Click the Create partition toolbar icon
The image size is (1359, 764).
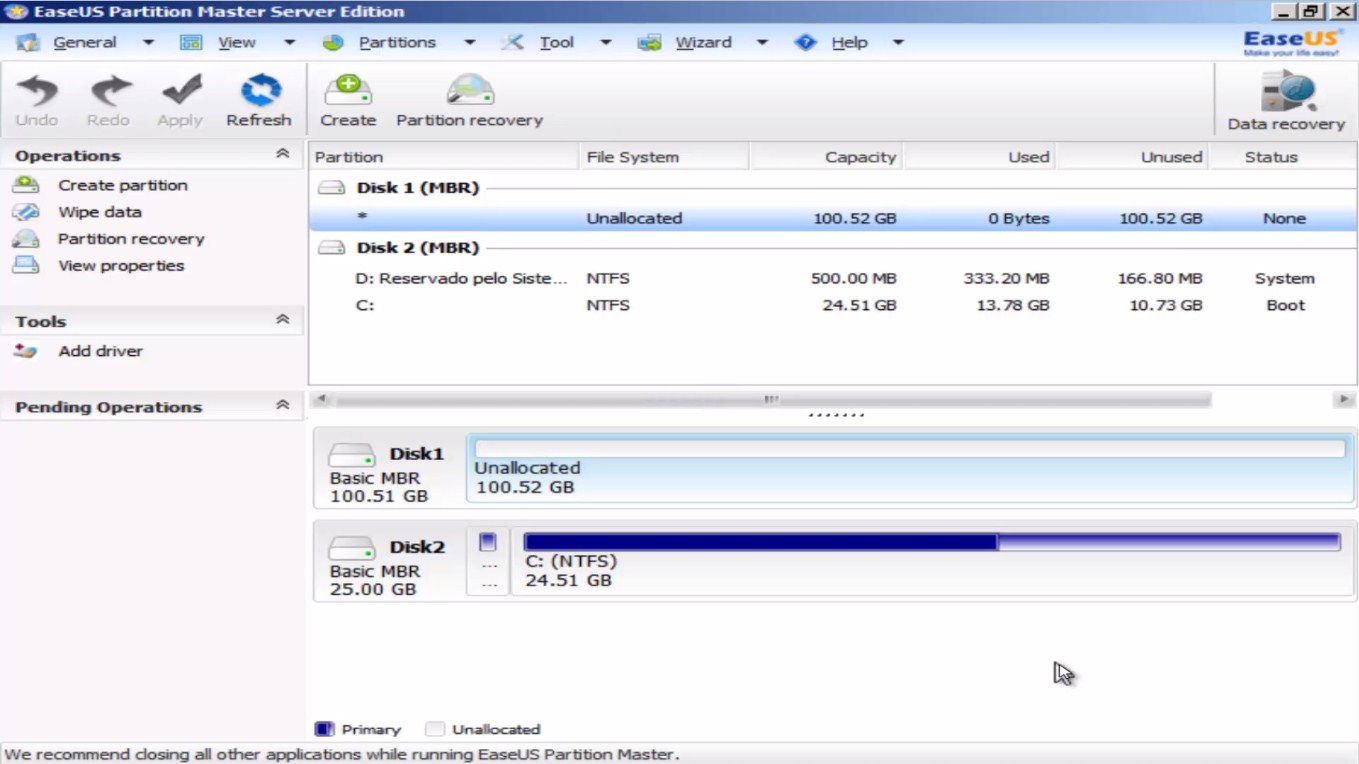click(x=348, y=91)
